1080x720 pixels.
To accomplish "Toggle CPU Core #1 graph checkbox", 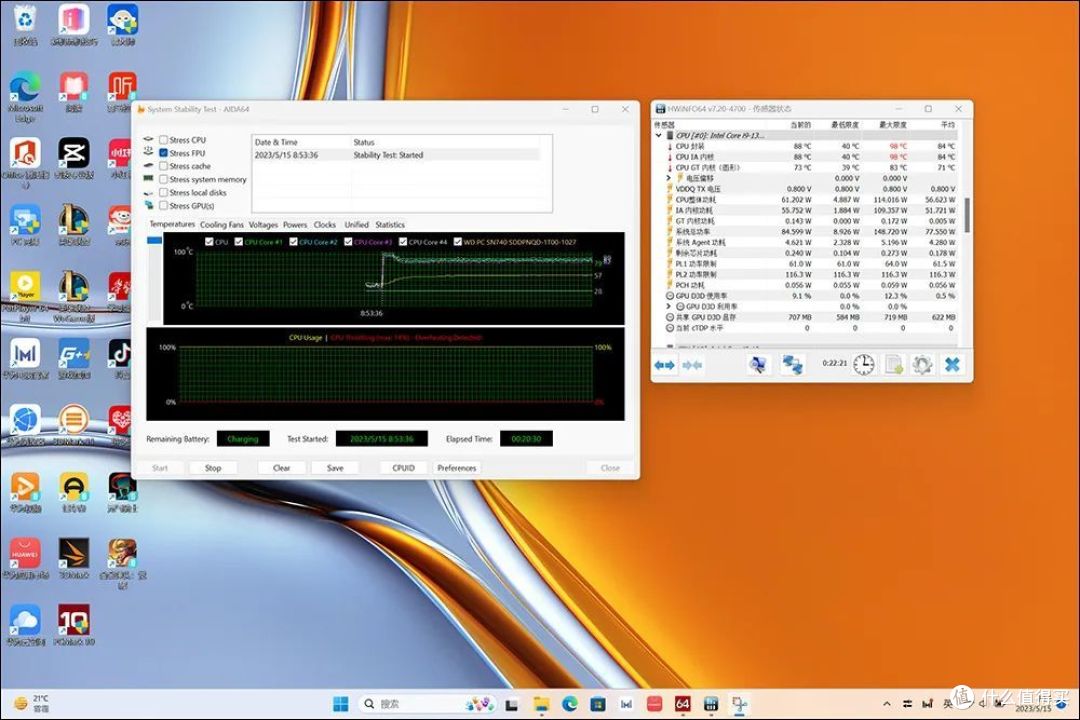I will point(239,242).
